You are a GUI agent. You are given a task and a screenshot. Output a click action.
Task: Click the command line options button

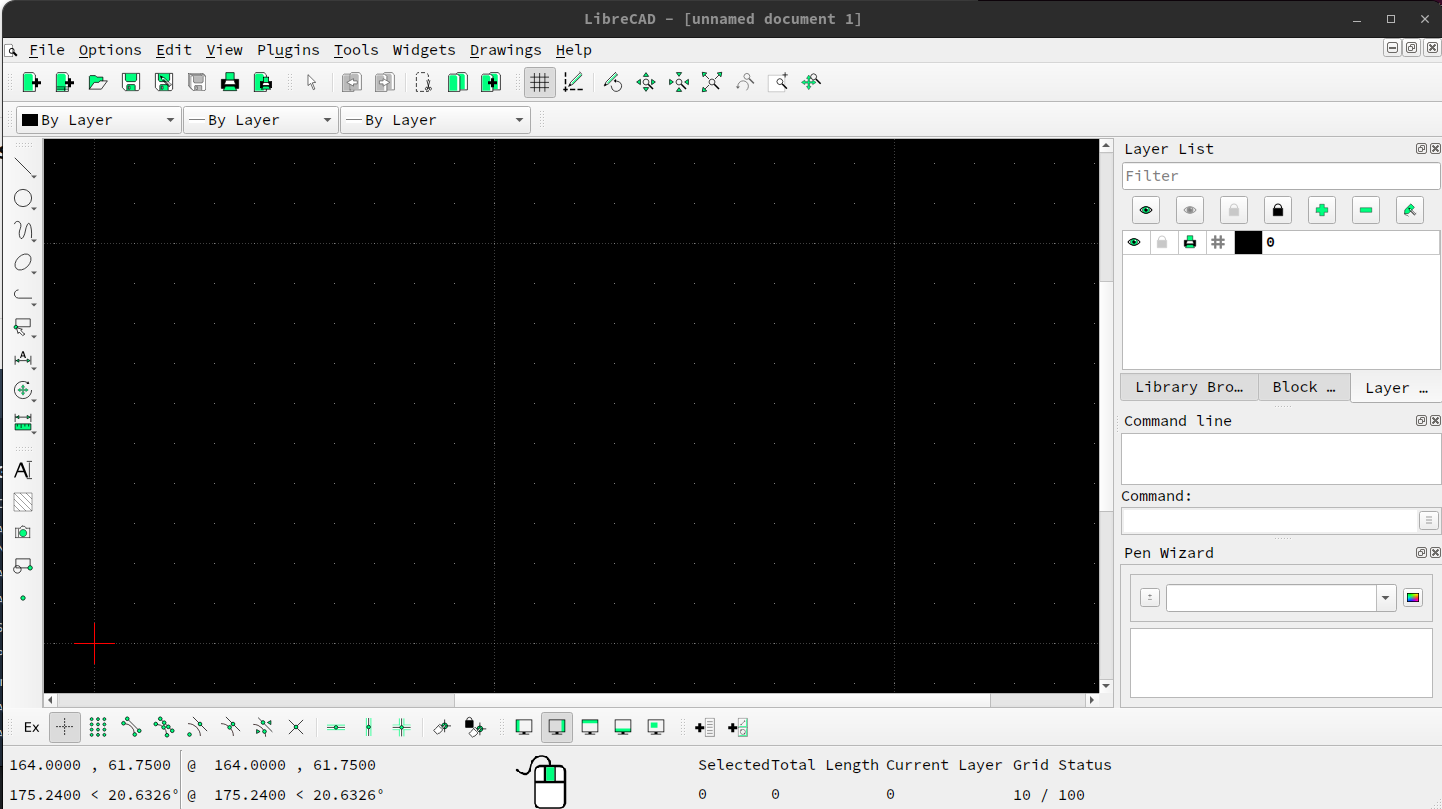pyautogui.click(x=1429, y=521)
